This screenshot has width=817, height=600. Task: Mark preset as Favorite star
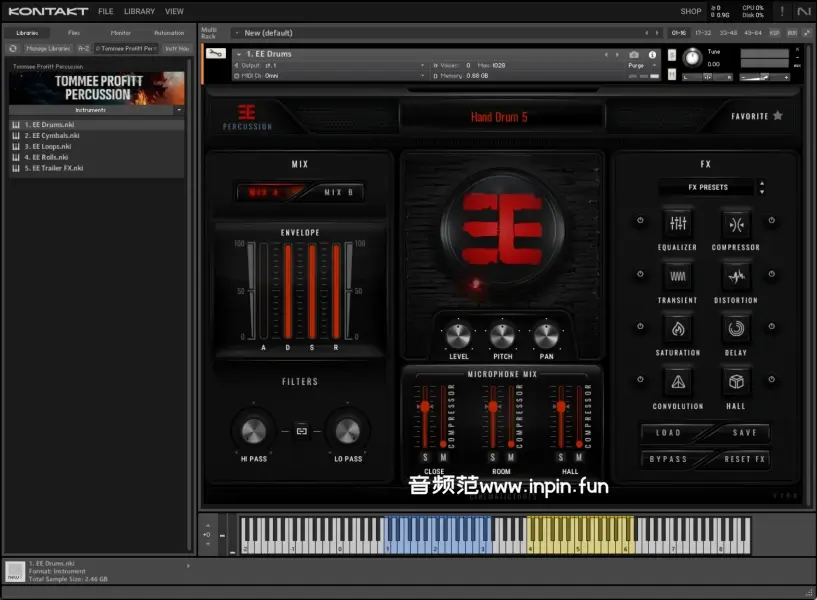coord(777,116)
